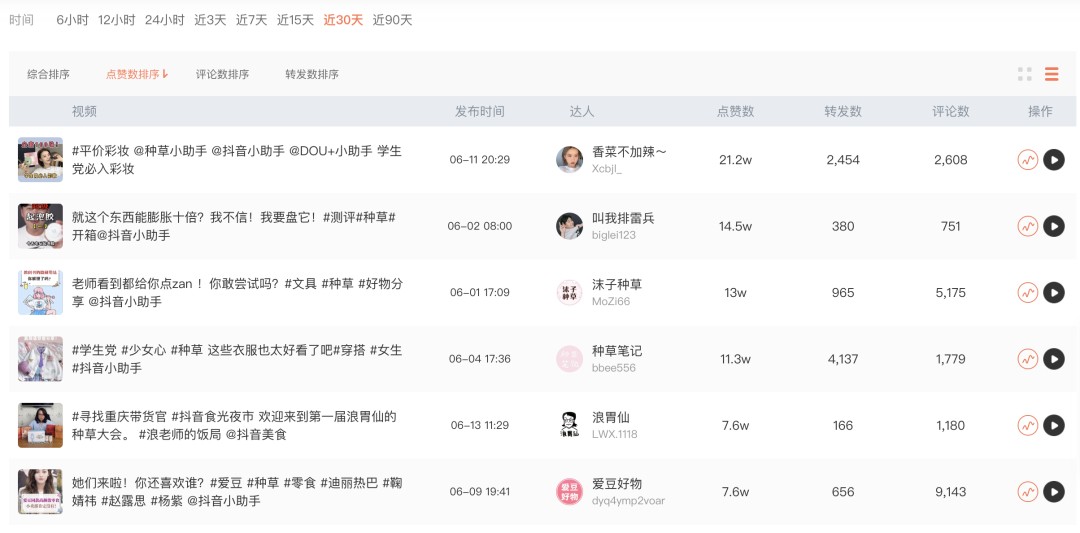Play the 香菜不加辣 video

pos(1054,160)
